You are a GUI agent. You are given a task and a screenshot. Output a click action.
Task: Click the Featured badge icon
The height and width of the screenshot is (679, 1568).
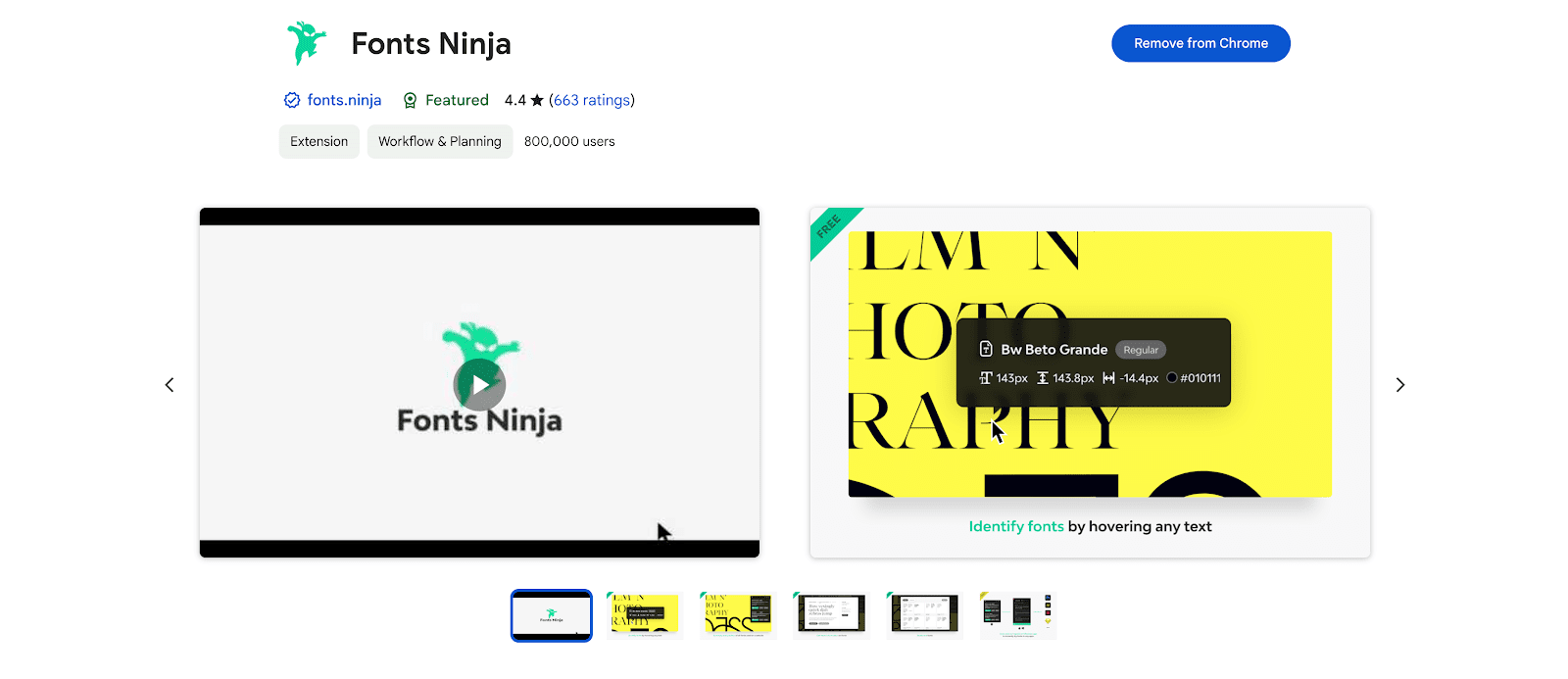[410, 100]
